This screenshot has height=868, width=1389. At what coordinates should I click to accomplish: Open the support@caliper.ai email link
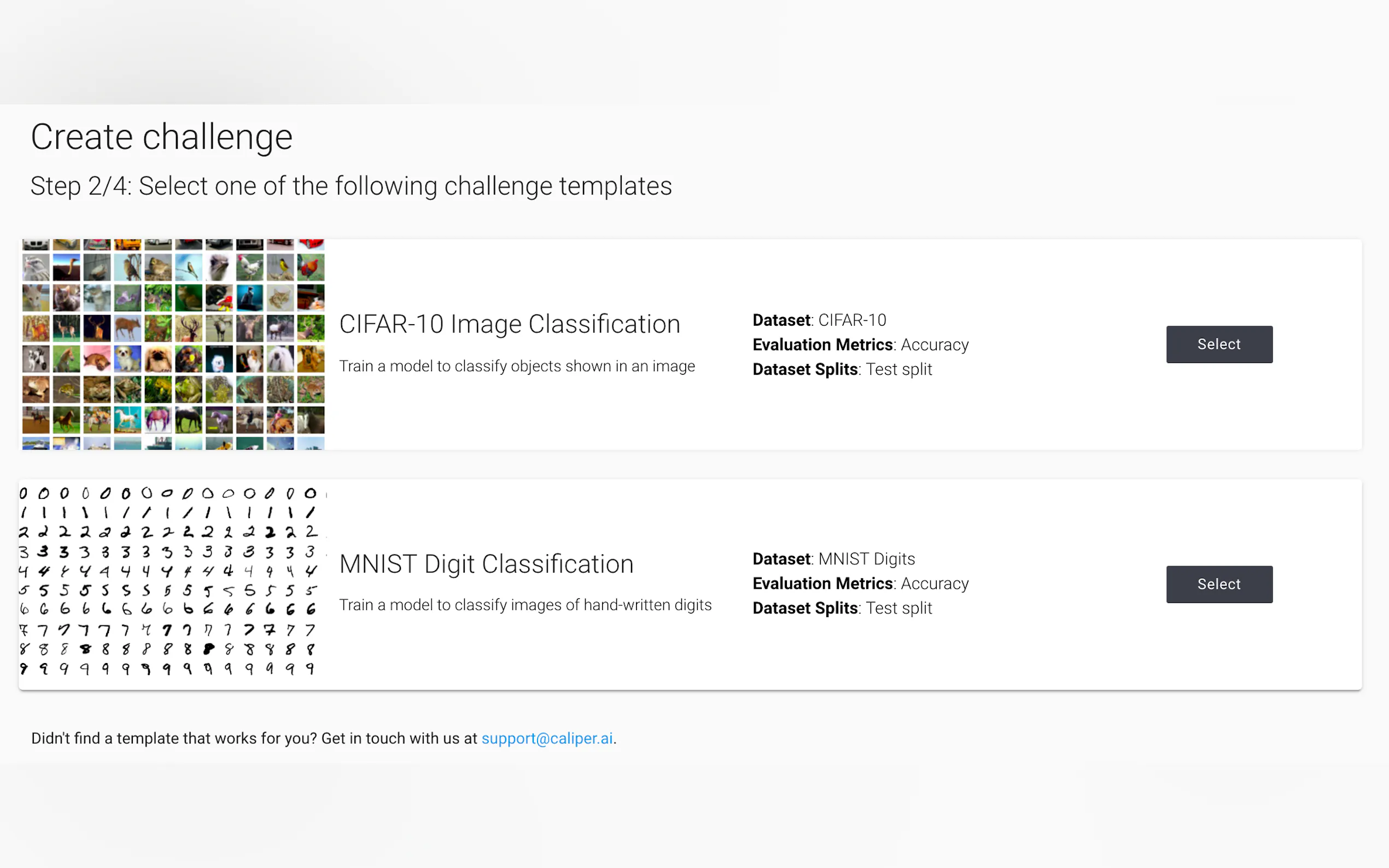pyautogui.click(x=547, y=738)
